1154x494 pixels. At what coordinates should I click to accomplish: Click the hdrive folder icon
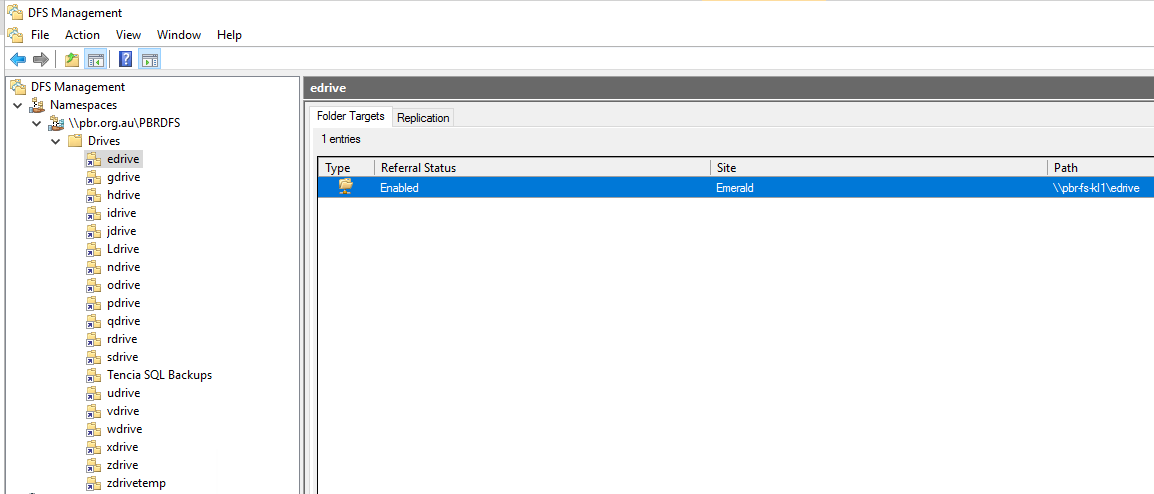pos(93,195)
